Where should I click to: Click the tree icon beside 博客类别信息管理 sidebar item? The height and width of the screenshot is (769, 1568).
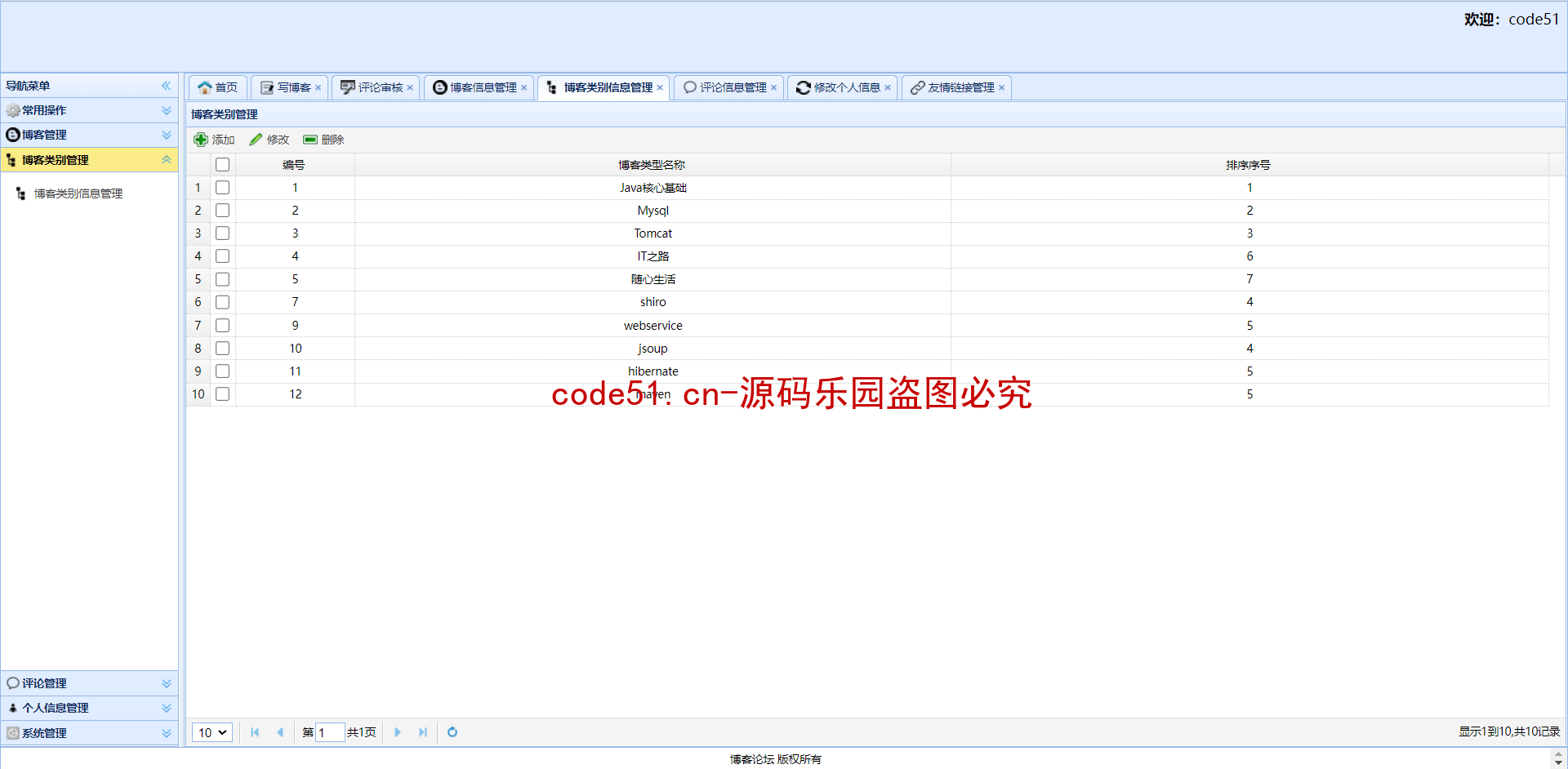[x=21, y=193]
